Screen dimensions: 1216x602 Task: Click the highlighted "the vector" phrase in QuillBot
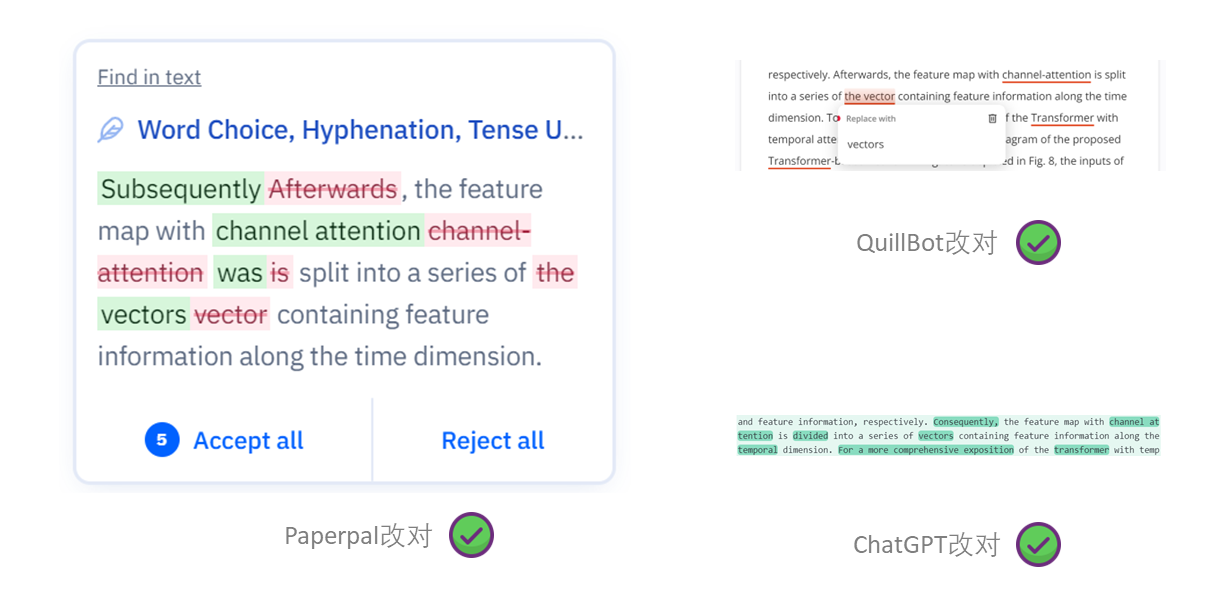point(869,96)
